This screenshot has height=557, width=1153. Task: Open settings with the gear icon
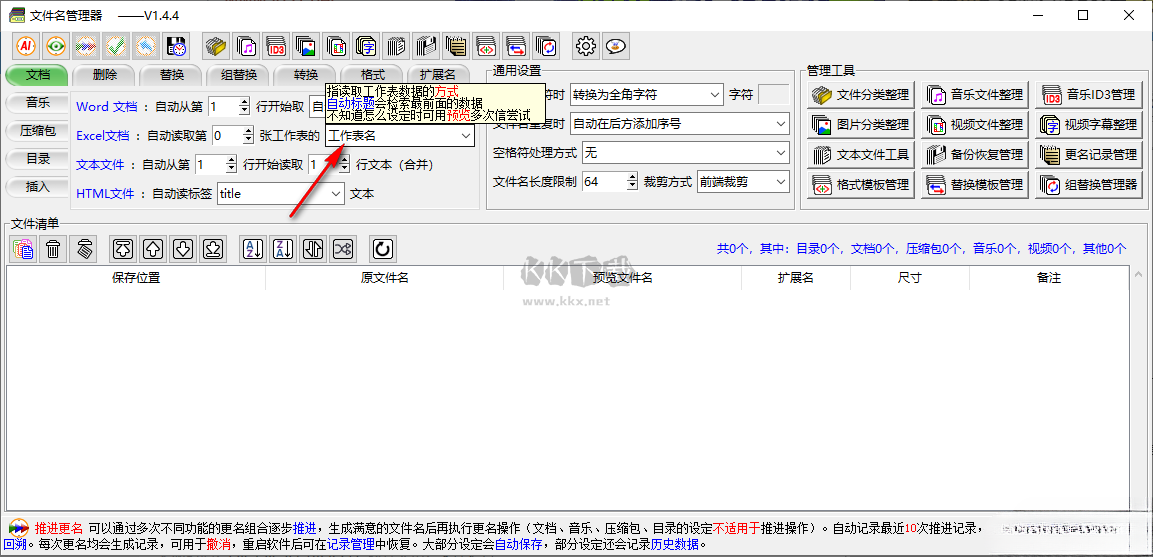[x=586, y=45]
